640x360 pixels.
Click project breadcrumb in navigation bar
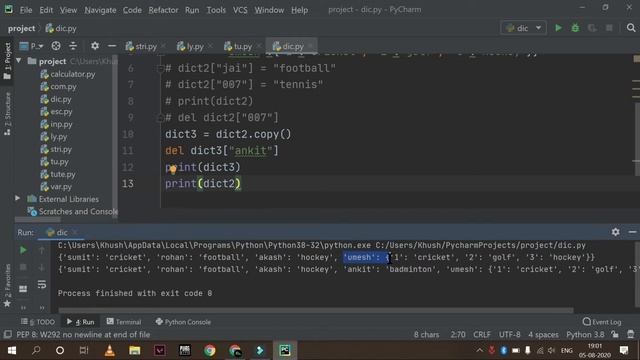coord(21,28)
